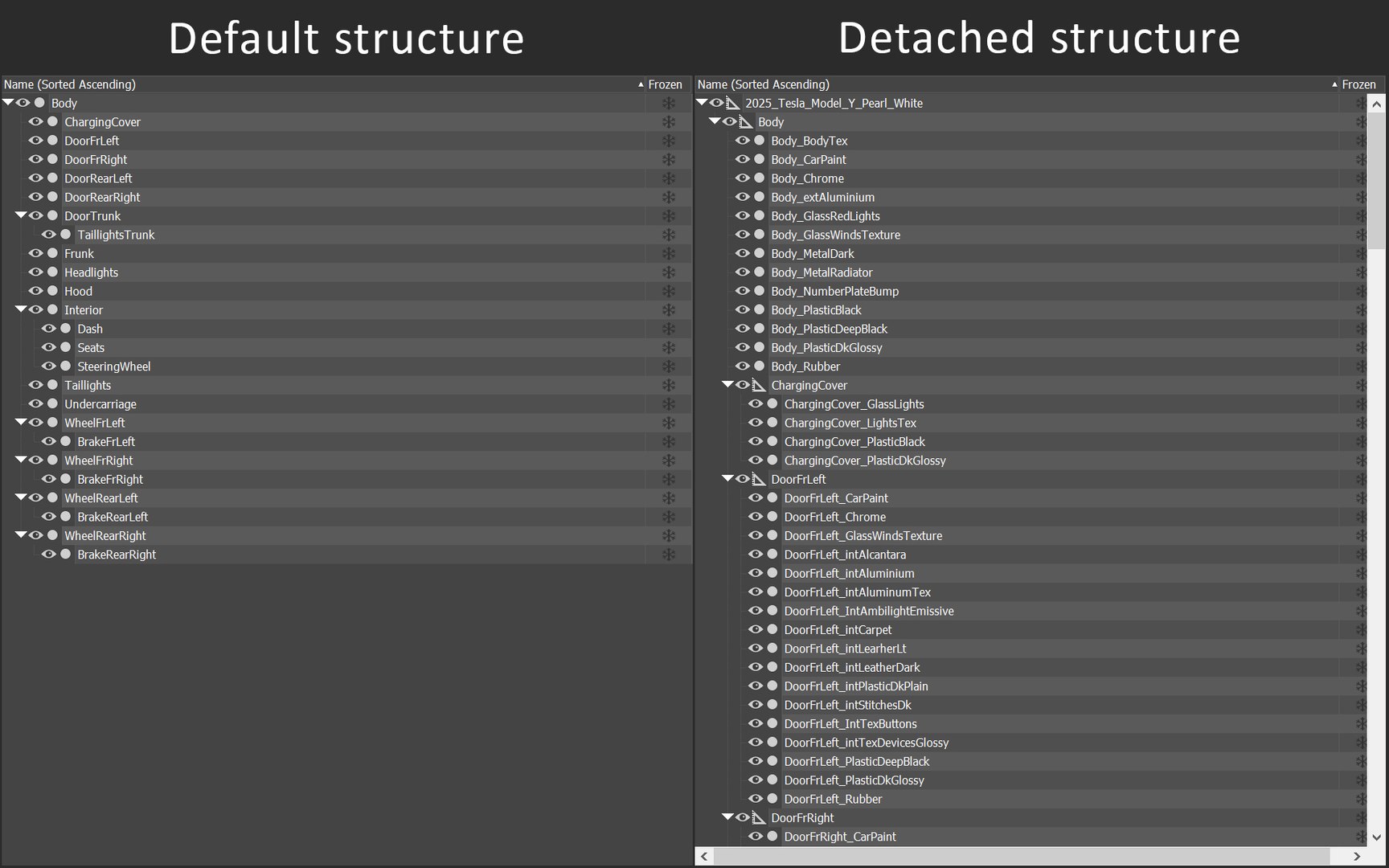The image size is (1389, 868).
Task: Select the Body_MetalRadiator row
Action: 1031,272
